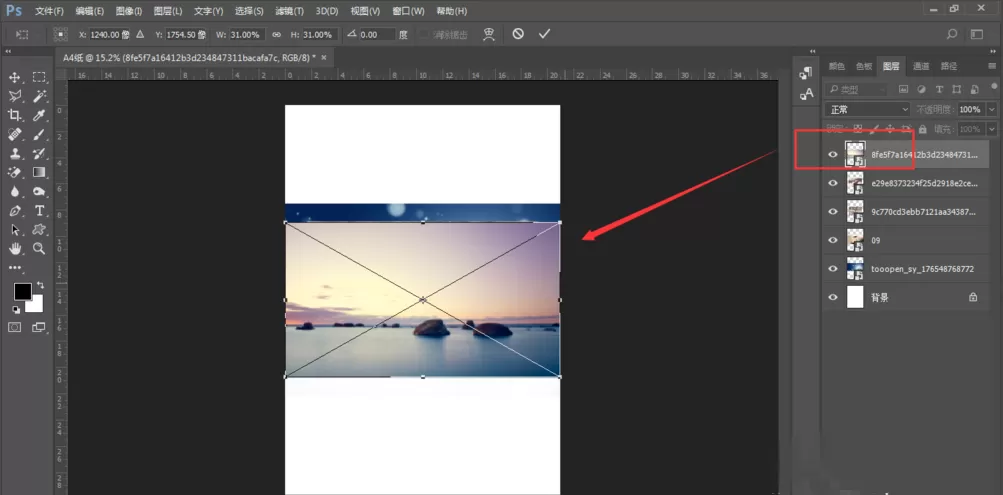Pick the Zoom tool
This screenshot has height=495, width=1003.
[x=39, y=248]
